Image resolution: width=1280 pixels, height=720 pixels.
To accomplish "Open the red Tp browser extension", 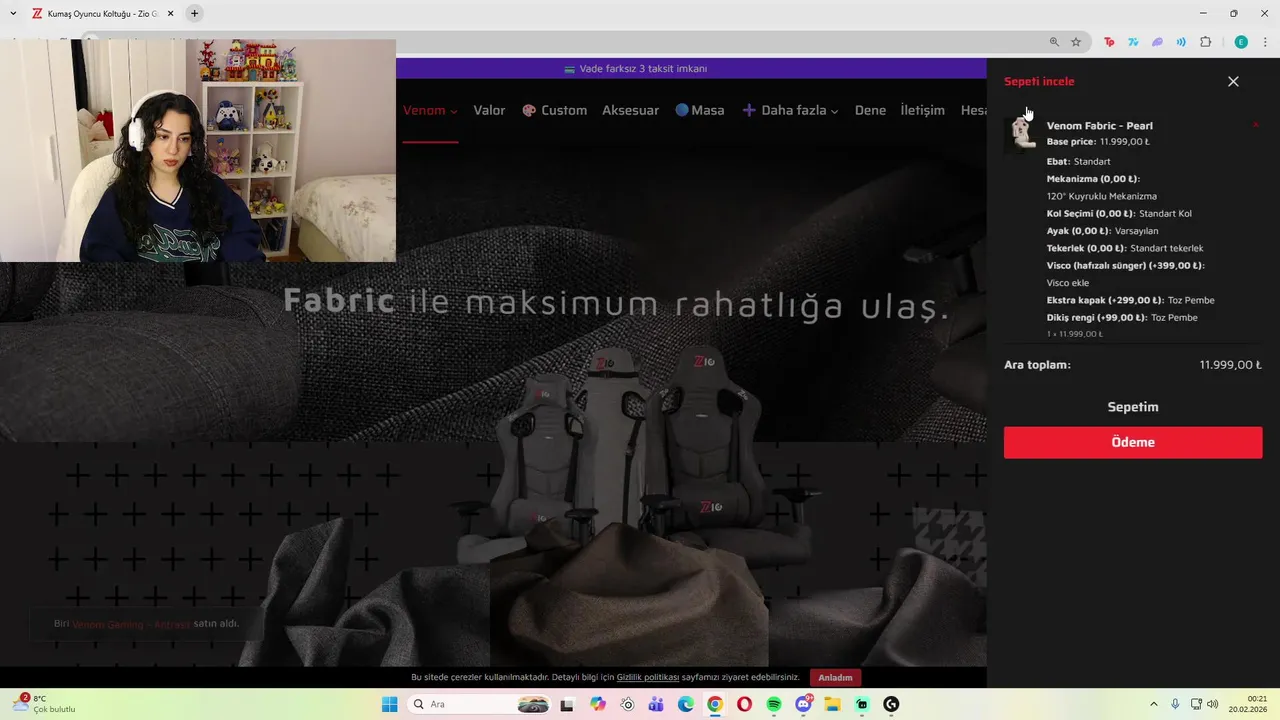I will click(1109, 42).
